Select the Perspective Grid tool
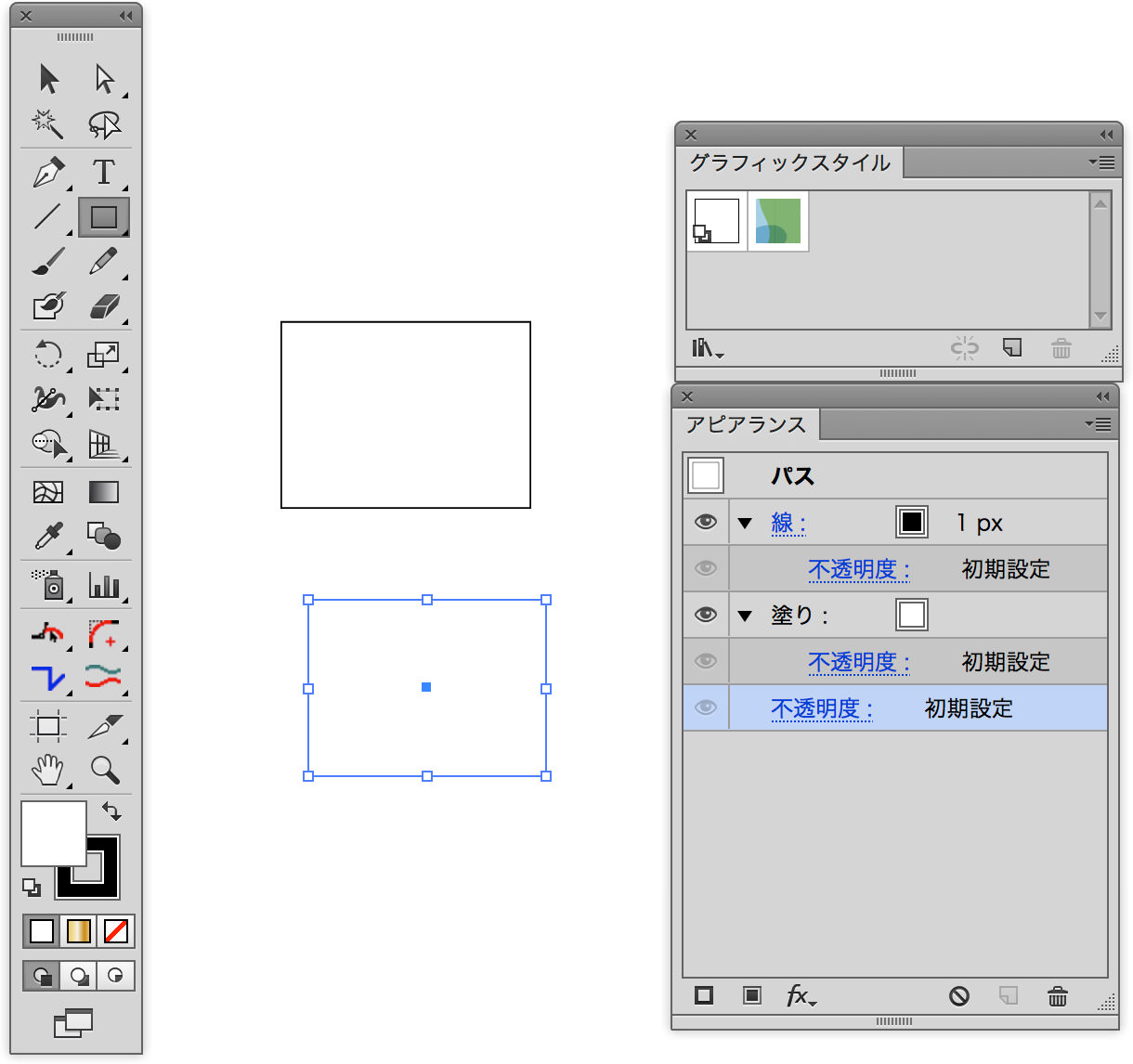 pos(104,444)
